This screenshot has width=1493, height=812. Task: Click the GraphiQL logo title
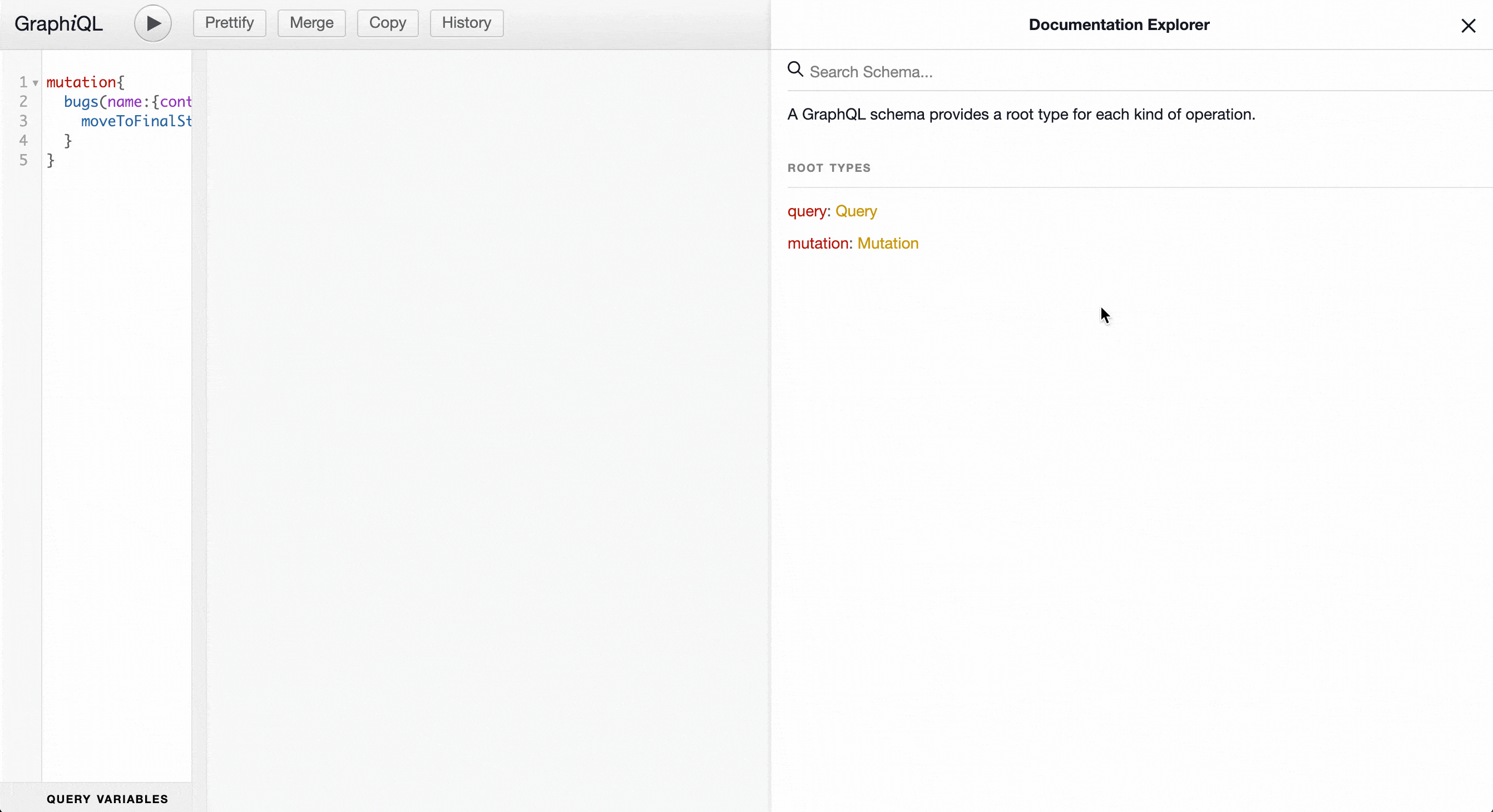tap(58, 24)
